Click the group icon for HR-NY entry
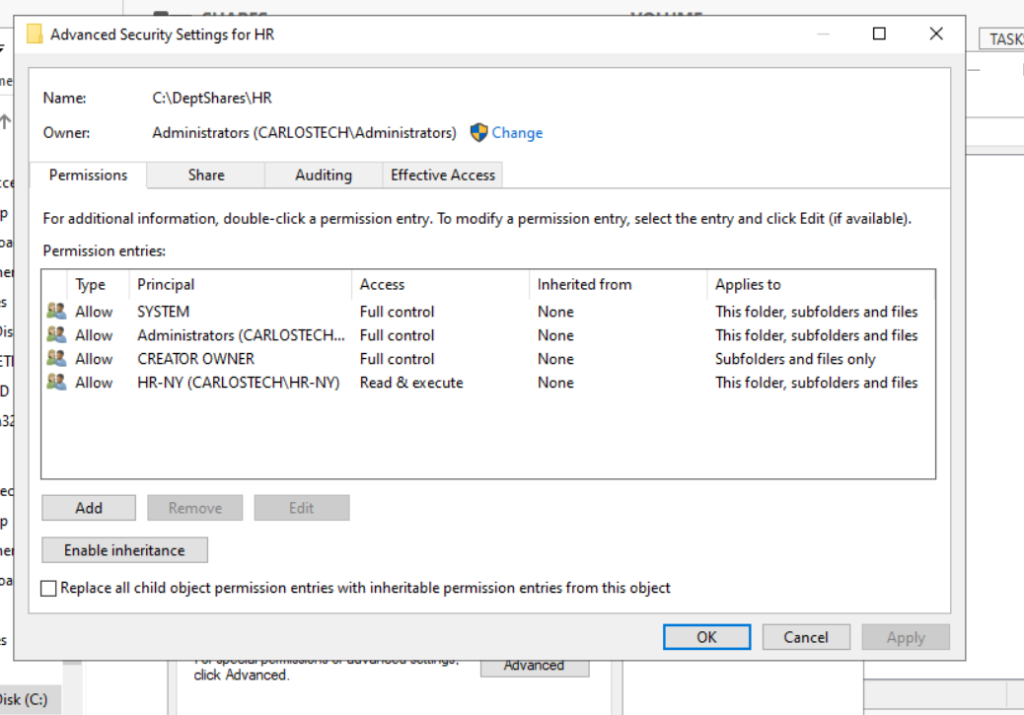Image resolution: width=1024 pixels, height=715 pixels. 56,382
